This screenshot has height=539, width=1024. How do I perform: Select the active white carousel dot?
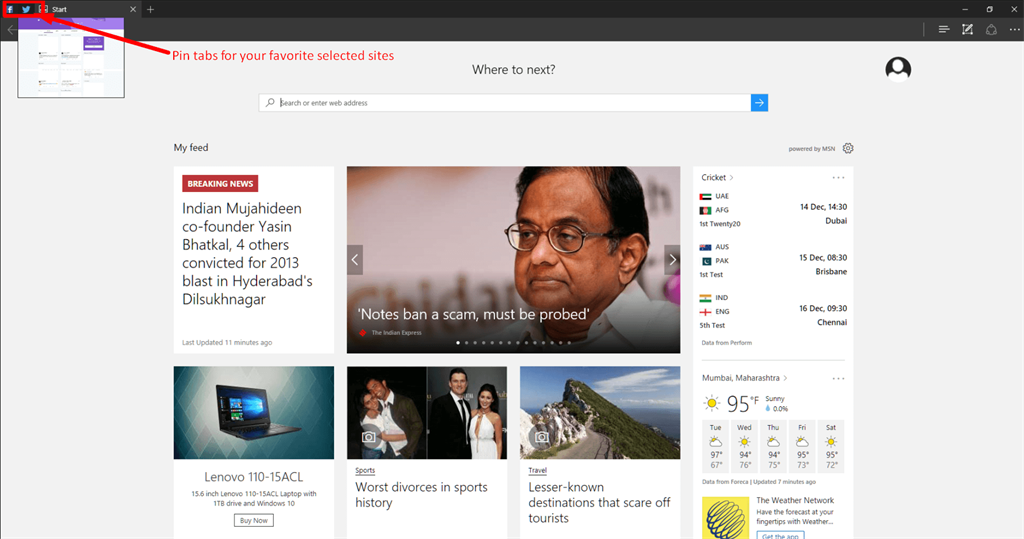pos(458,342)
